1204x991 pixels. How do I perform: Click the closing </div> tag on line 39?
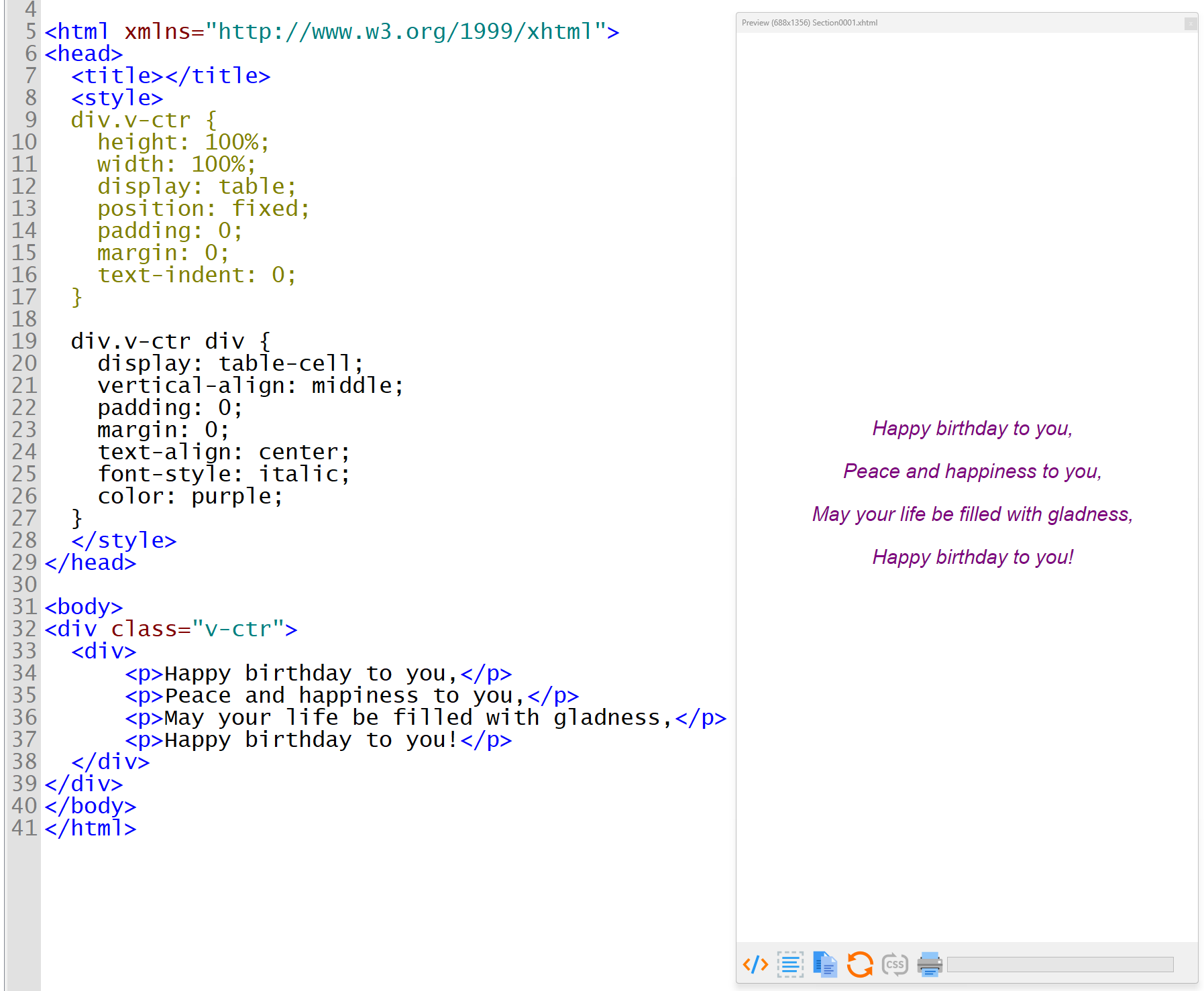84,784
